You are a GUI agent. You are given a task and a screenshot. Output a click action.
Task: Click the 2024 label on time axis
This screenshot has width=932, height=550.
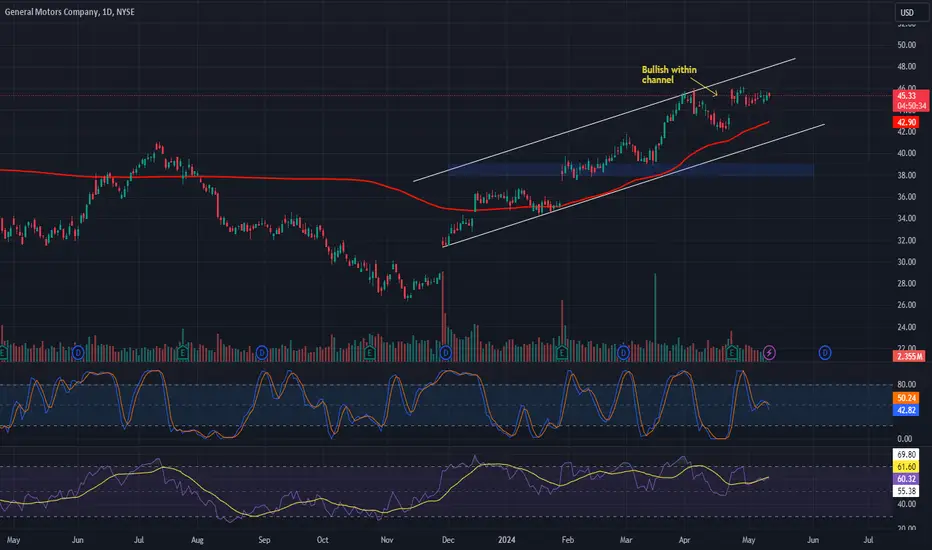pos(506,540)
